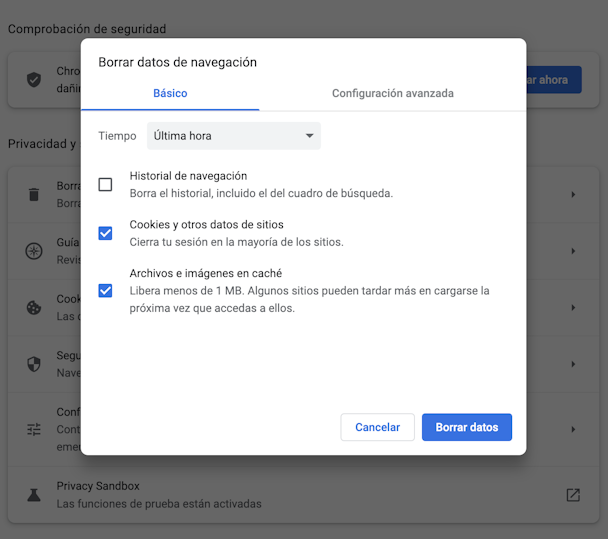Image resolution: width=608 pixels, height=539 pixels.
Task: Click the Borrar datos button
Action: (467, 427)
